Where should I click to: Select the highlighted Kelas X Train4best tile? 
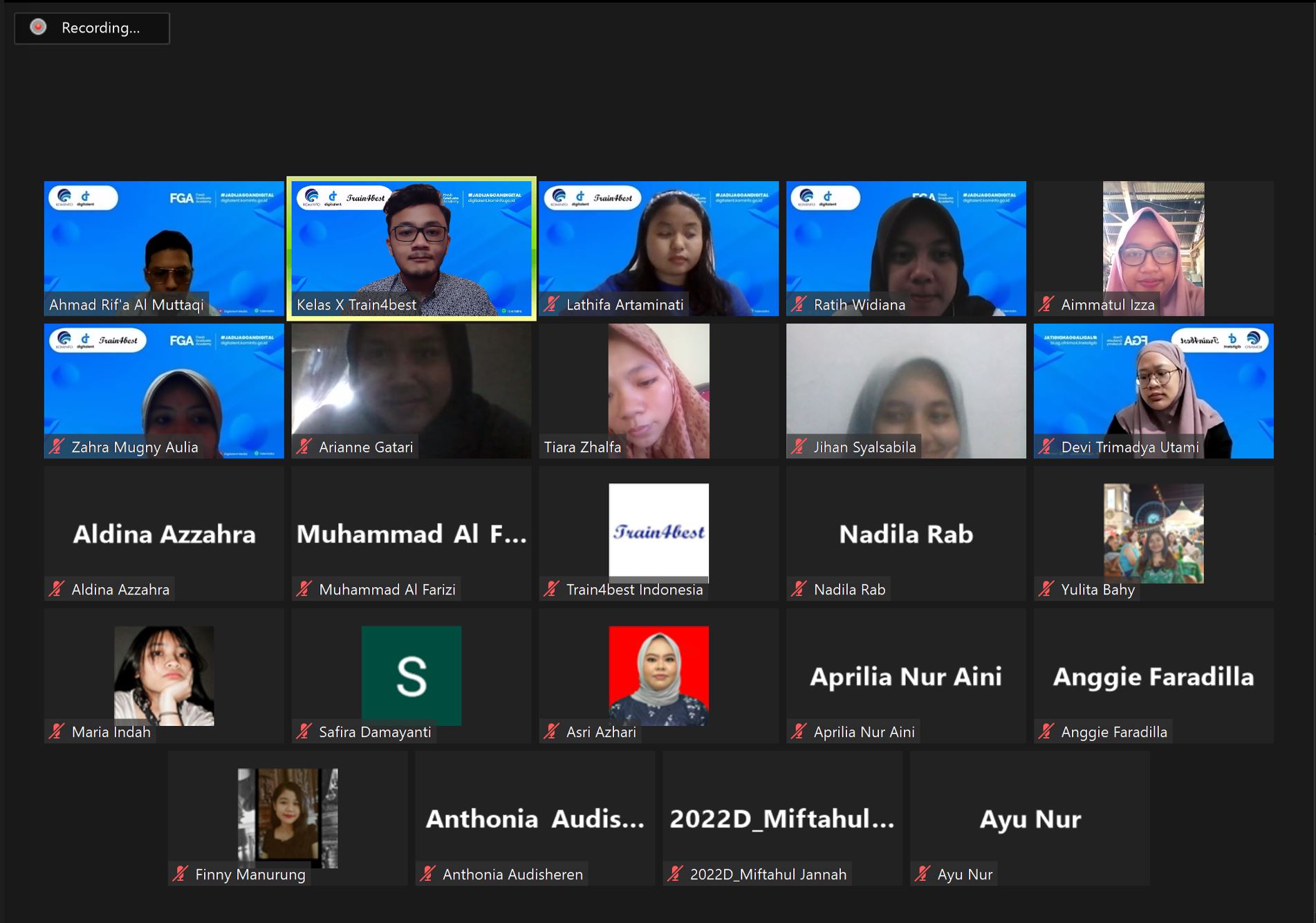coord(411,249)
